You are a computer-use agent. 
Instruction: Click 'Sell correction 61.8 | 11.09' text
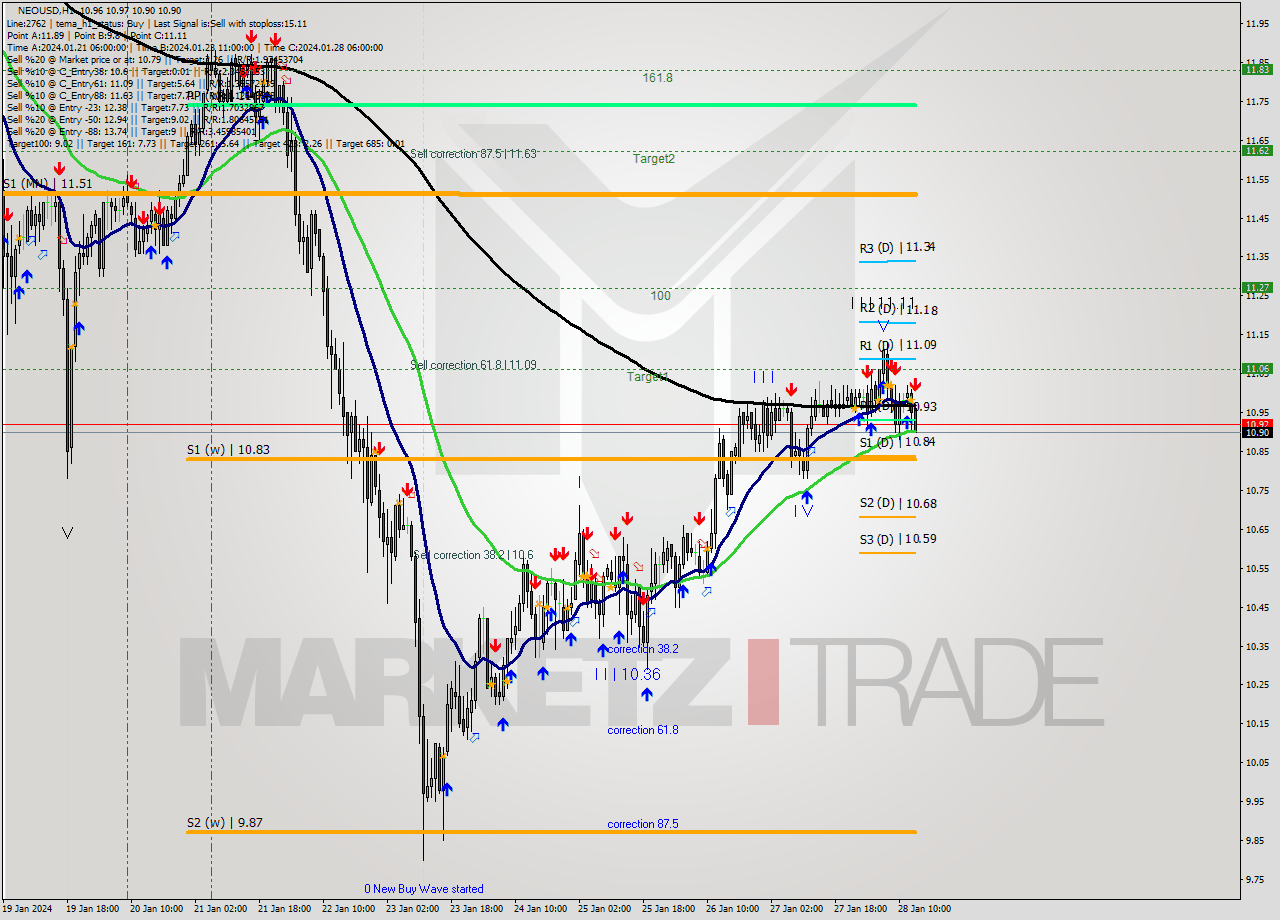(x=473, y=365)
